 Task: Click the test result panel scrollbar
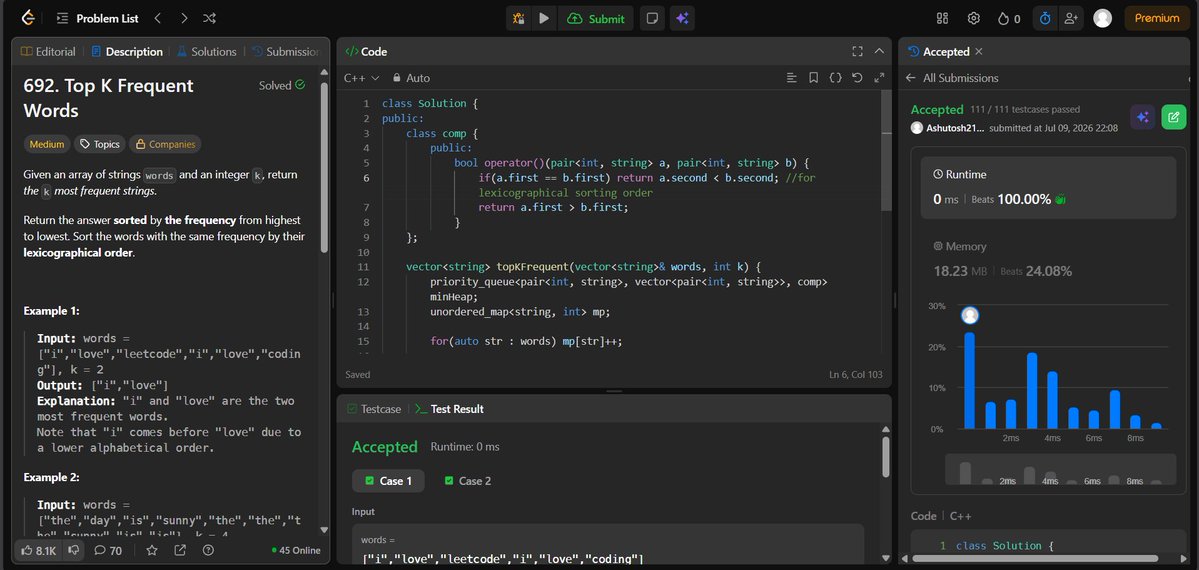pos(885,457)
